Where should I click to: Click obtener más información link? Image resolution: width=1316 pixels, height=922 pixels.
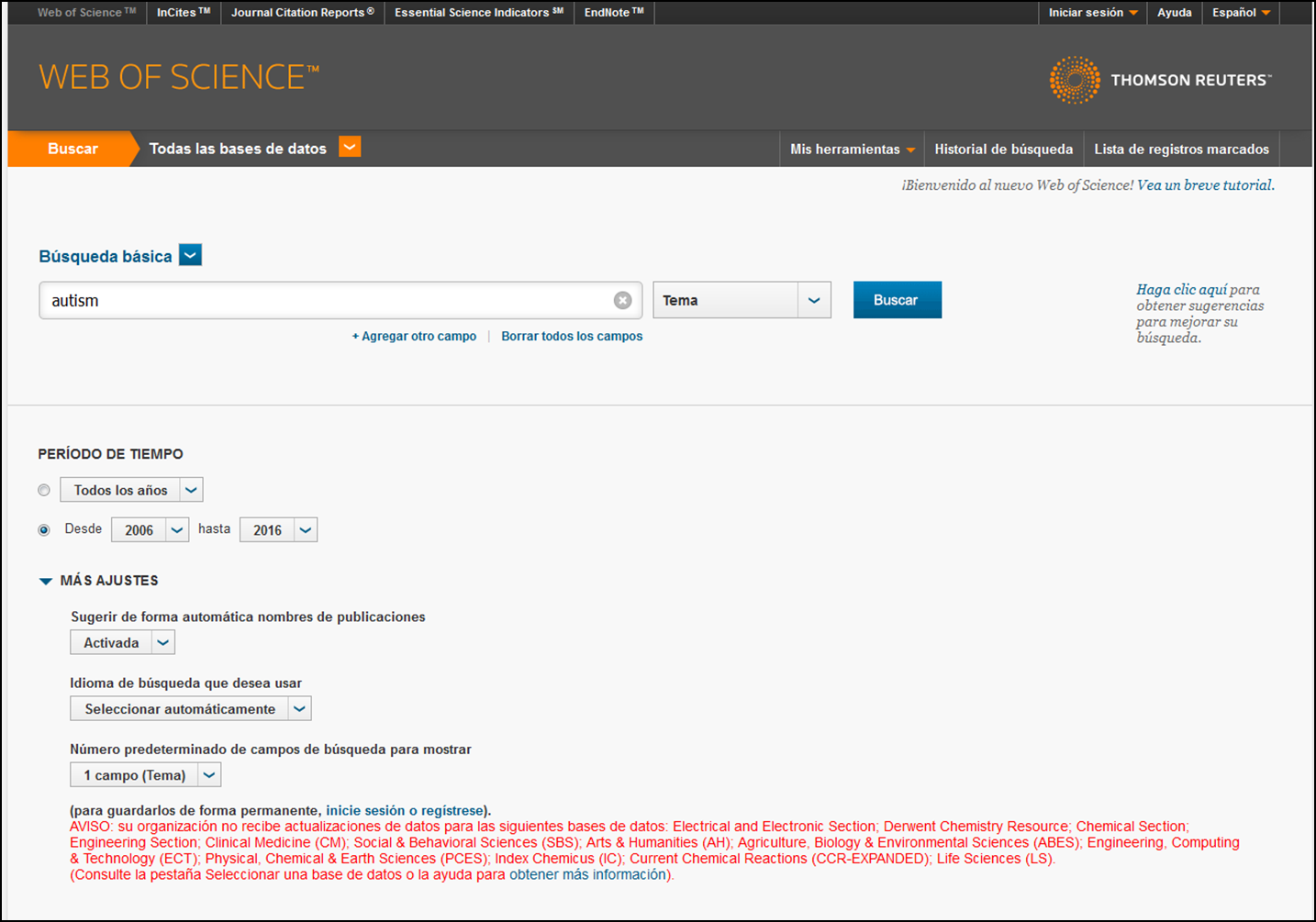pyautogui.click(x=587, y=875)
